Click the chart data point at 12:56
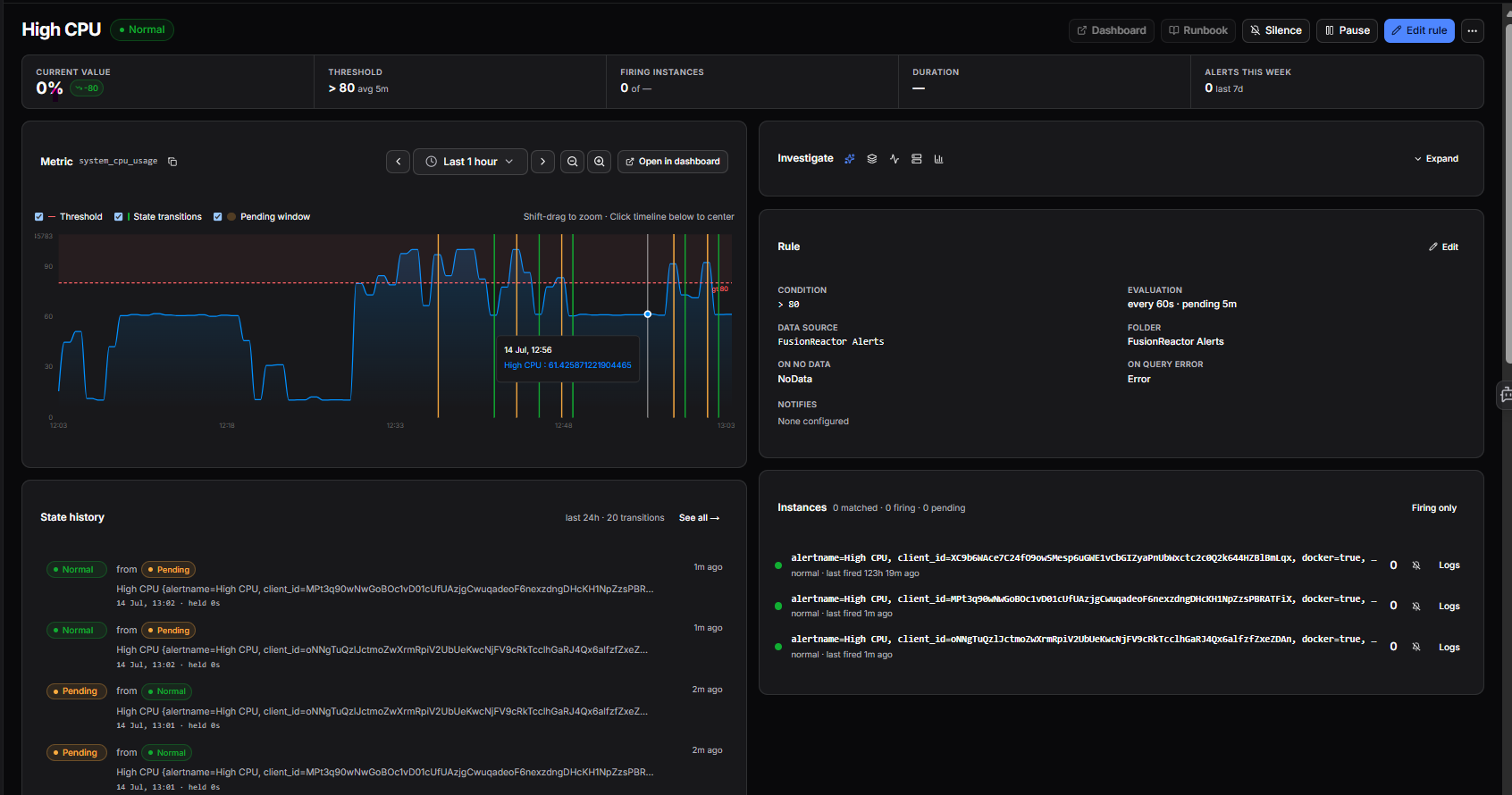This screenshot has height=795, width=1512. 648,314
